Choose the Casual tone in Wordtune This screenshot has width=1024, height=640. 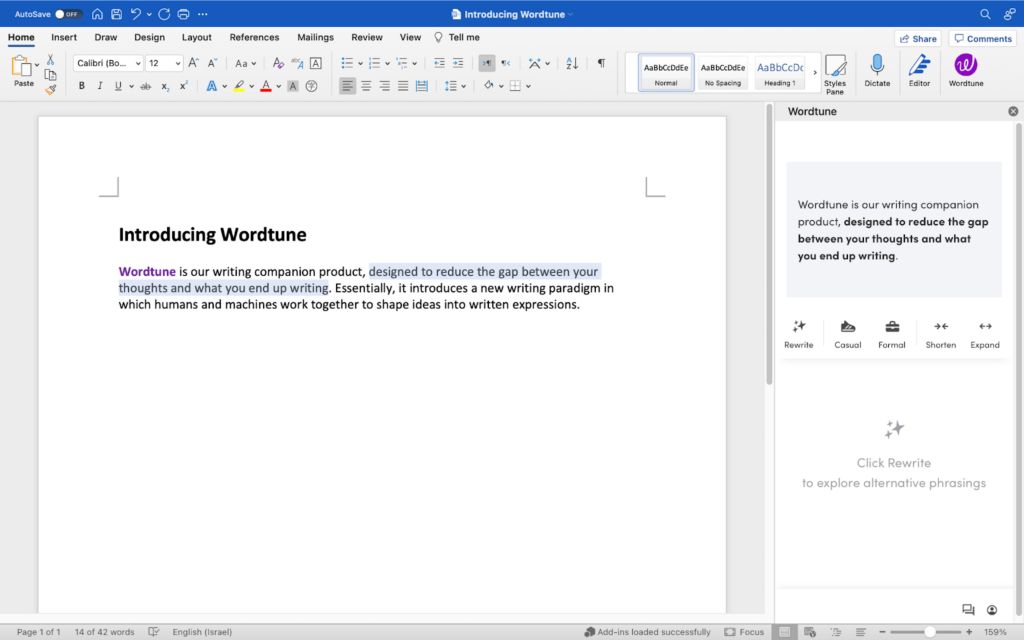(x=848, y=334)
